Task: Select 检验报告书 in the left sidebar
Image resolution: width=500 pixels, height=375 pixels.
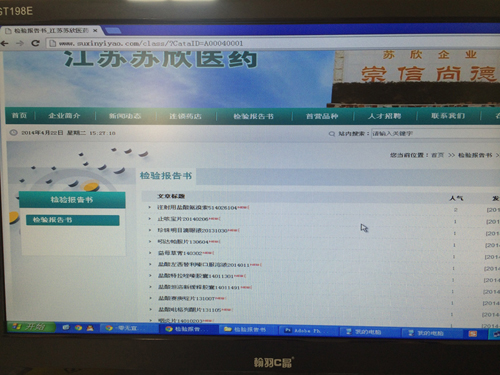Action: click(73, 220)
